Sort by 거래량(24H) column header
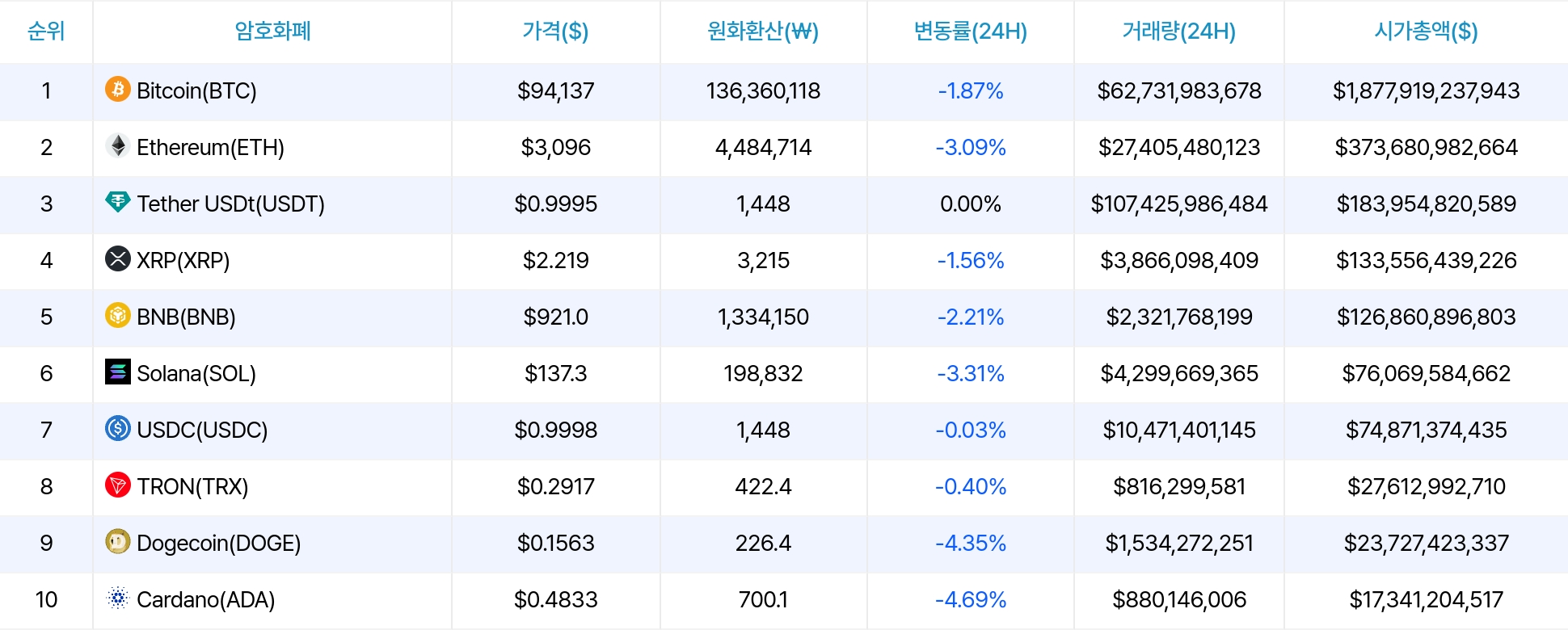 tap(1178, 31)
